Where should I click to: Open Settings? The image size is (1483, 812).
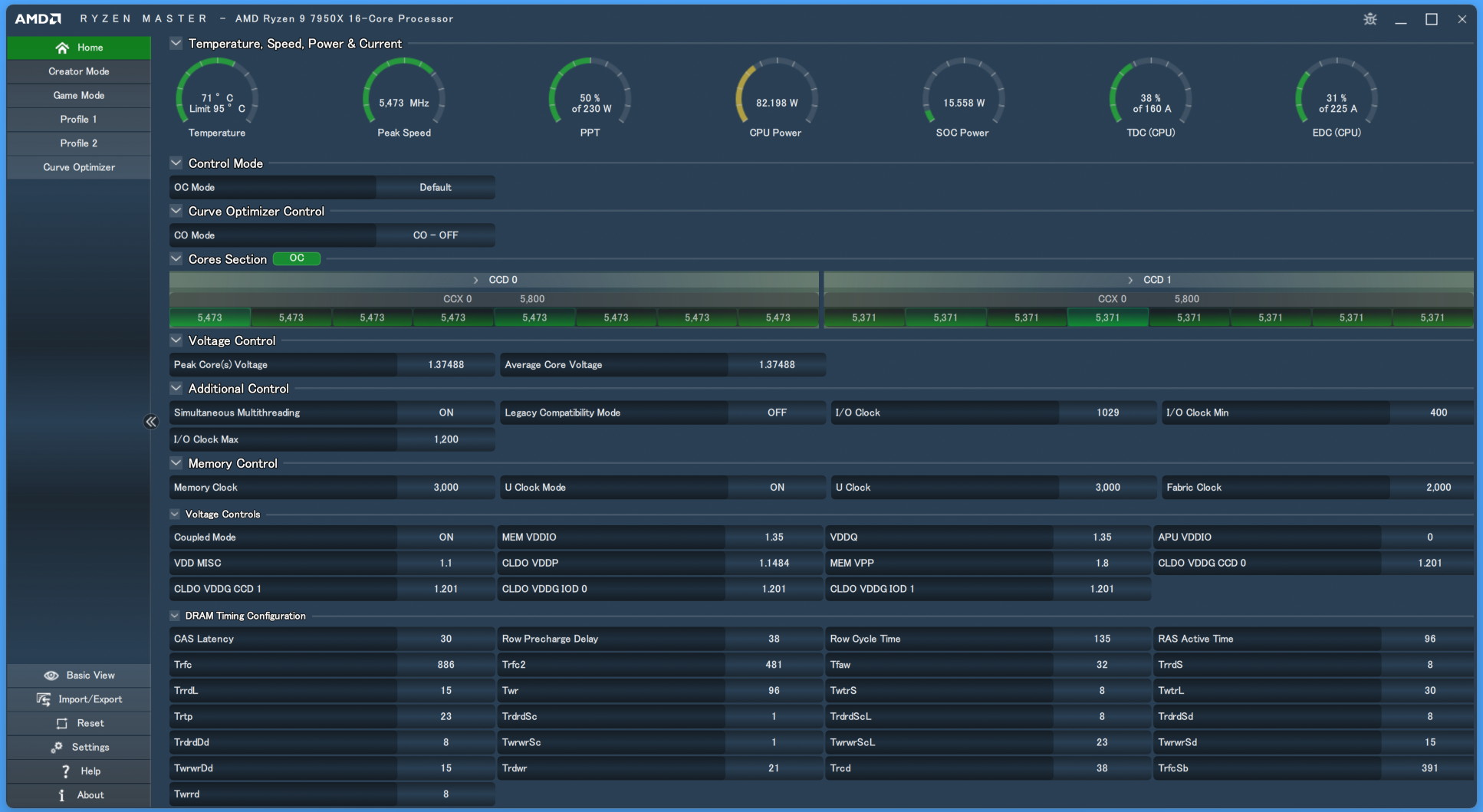tap(79, 747)
